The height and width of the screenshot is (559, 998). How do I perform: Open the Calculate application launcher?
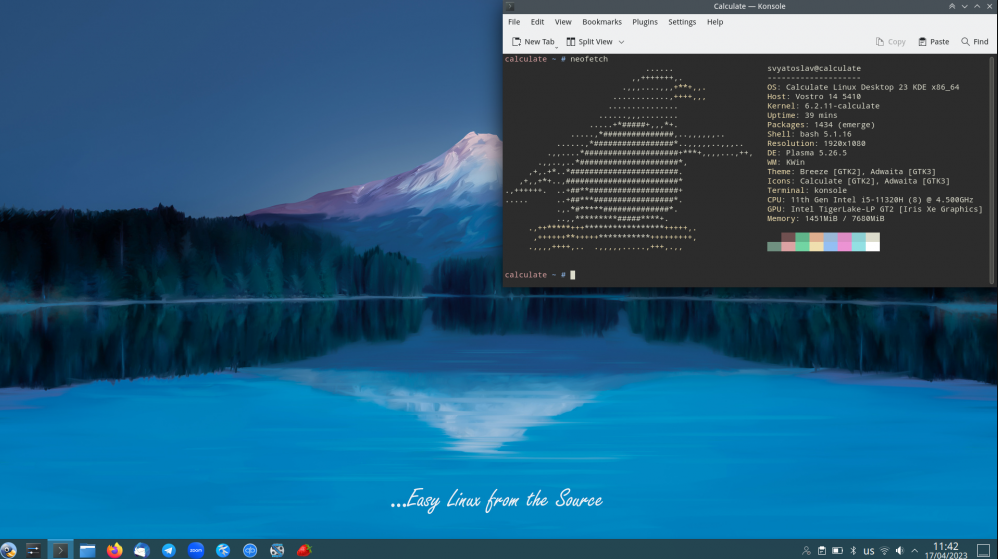tap(8, 550)
